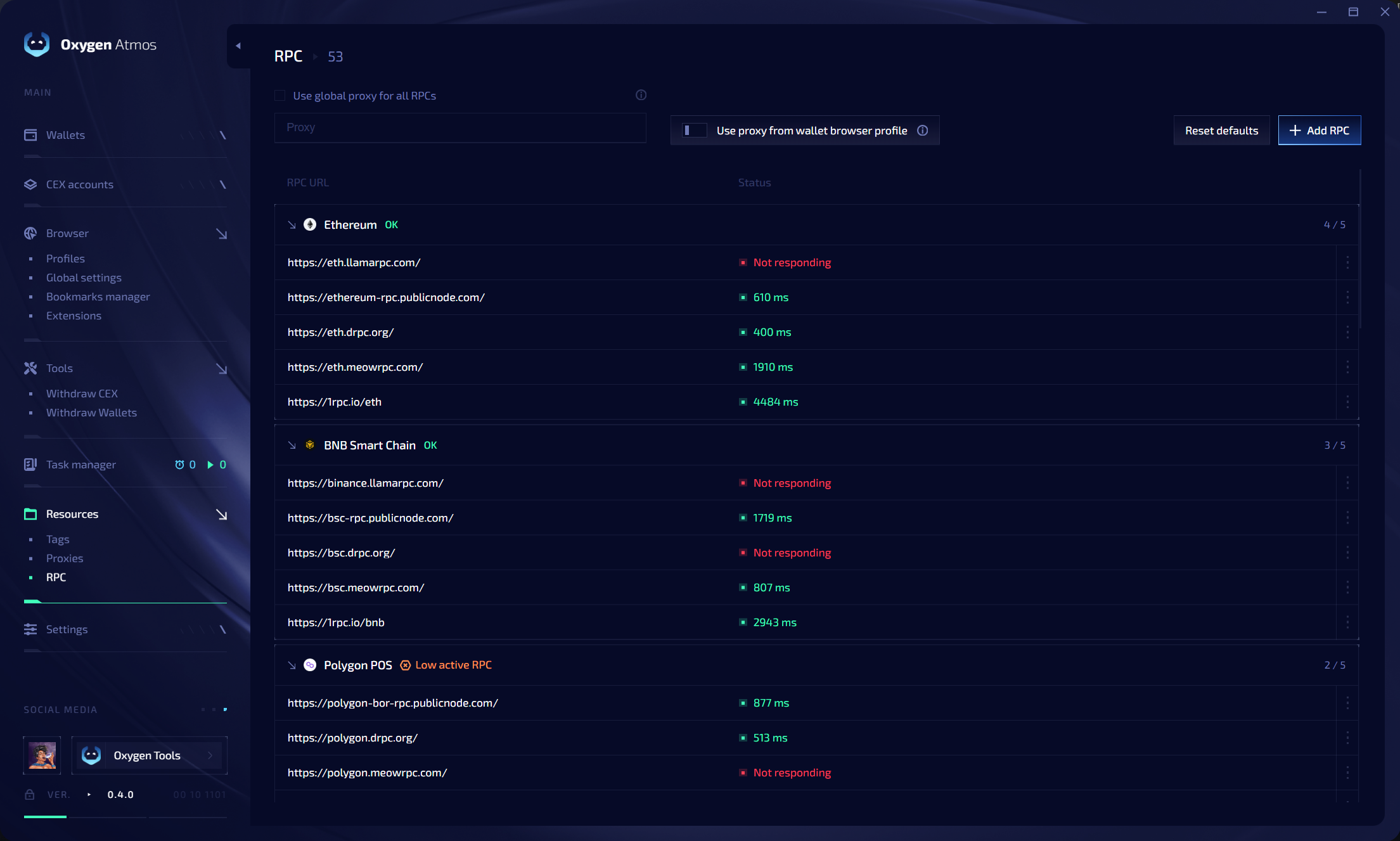Open options menu for bsc.meowrpc.com row

tap(1347, 587)
